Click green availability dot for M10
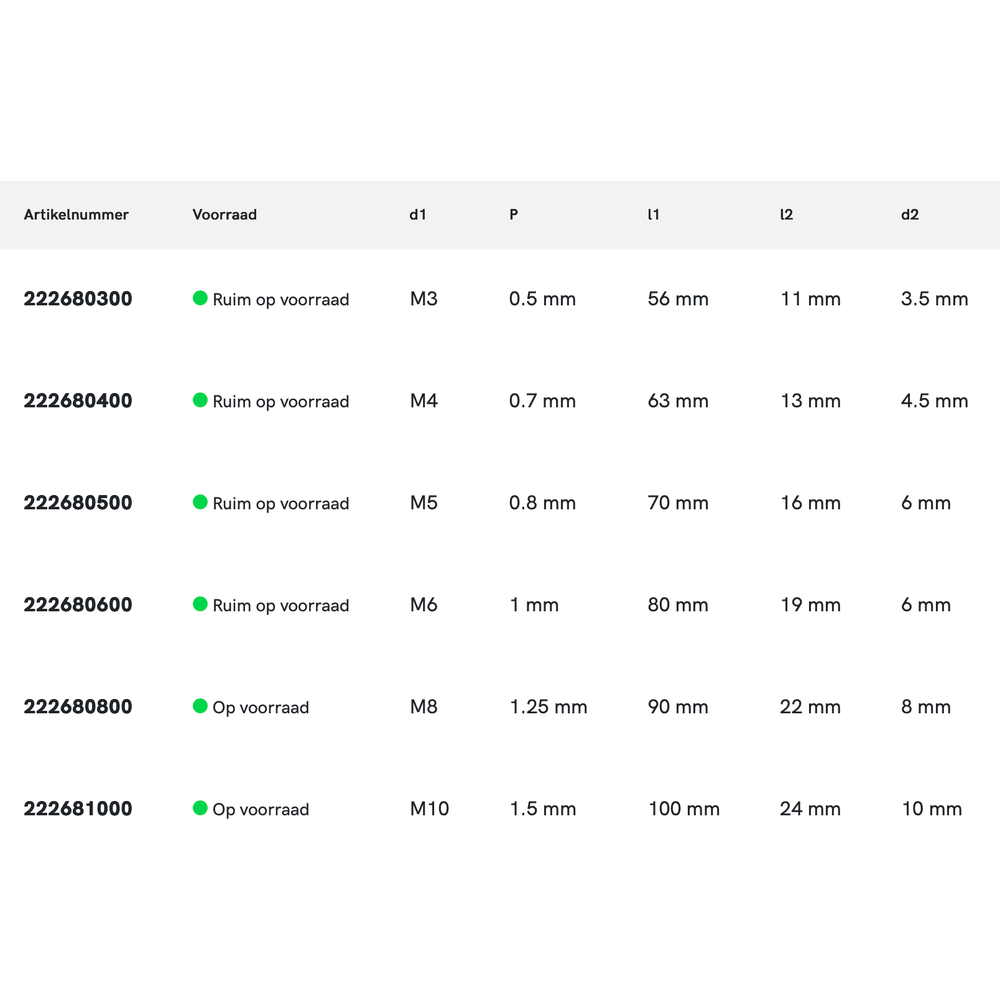The image size is (1000, 1000). point(200,808)
